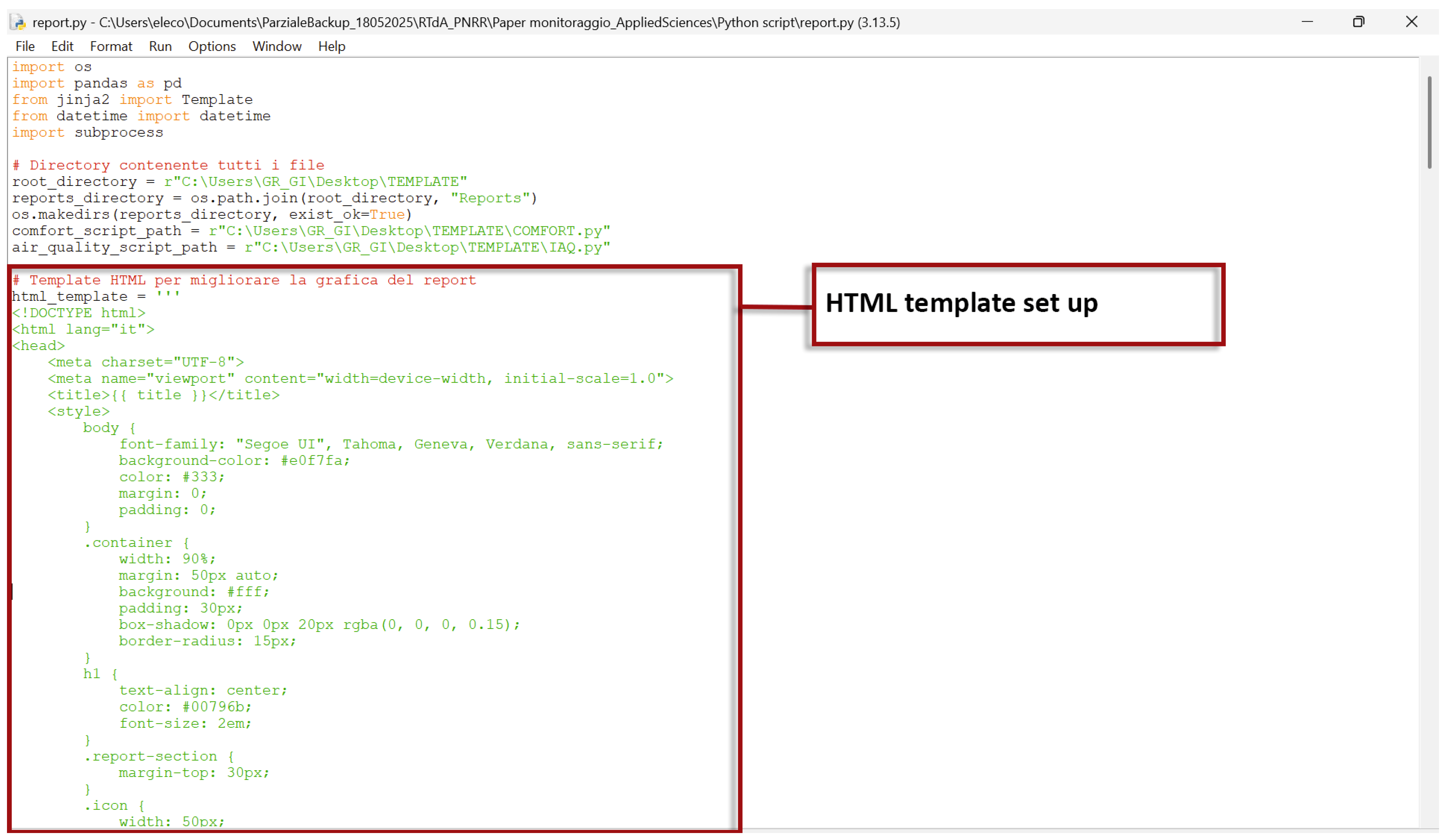
Task: Click the '.container {' selector line
Action: click(x=136, y=543)
